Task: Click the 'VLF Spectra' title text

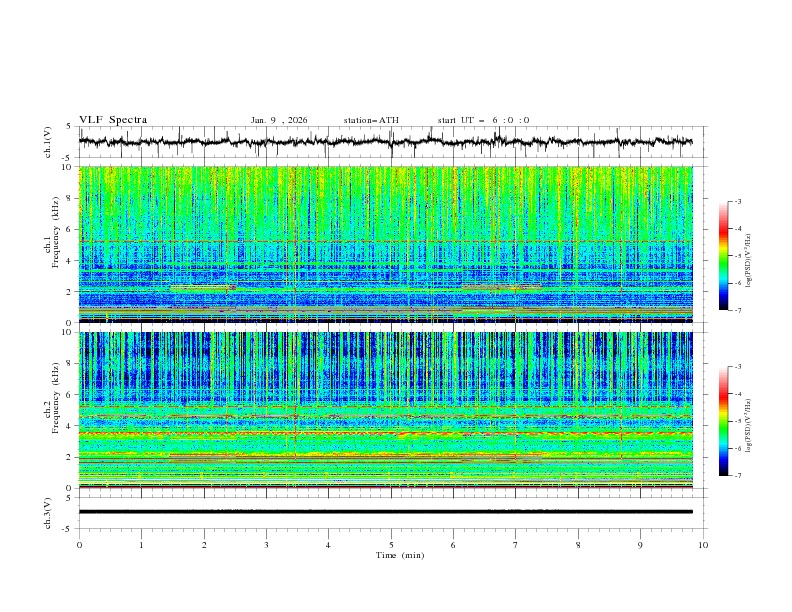Action: click(113, 120)
